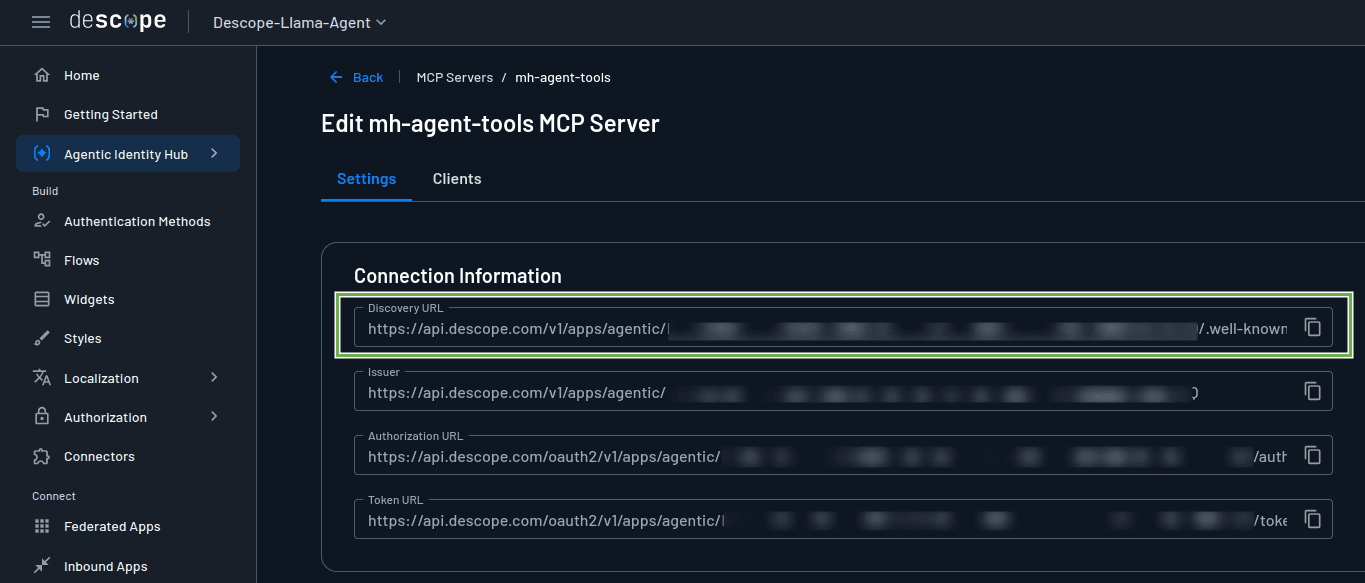The height and width of the screenshot is (583, 1365).
Task: Click the Token URL field
Action: pos(843,519)
